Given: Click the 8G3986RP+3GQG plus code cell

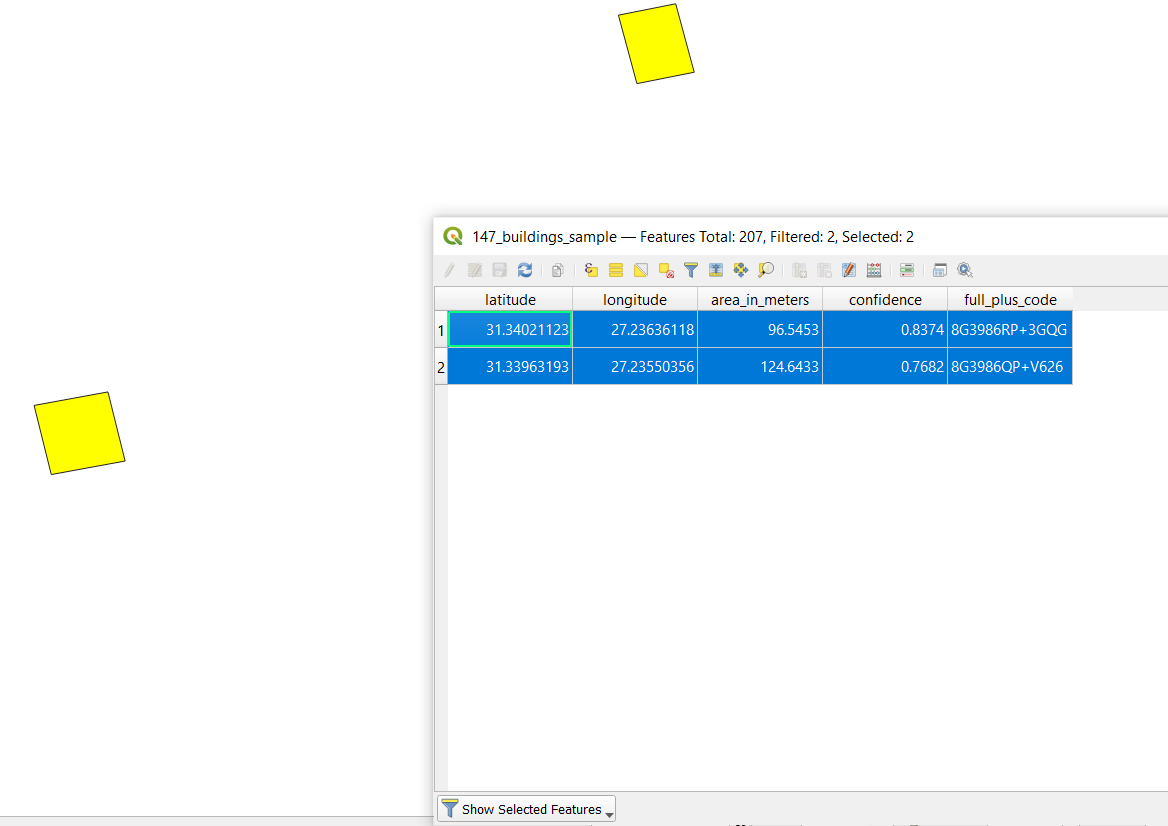Looking at the screenshot, I should pos(1008,329).
